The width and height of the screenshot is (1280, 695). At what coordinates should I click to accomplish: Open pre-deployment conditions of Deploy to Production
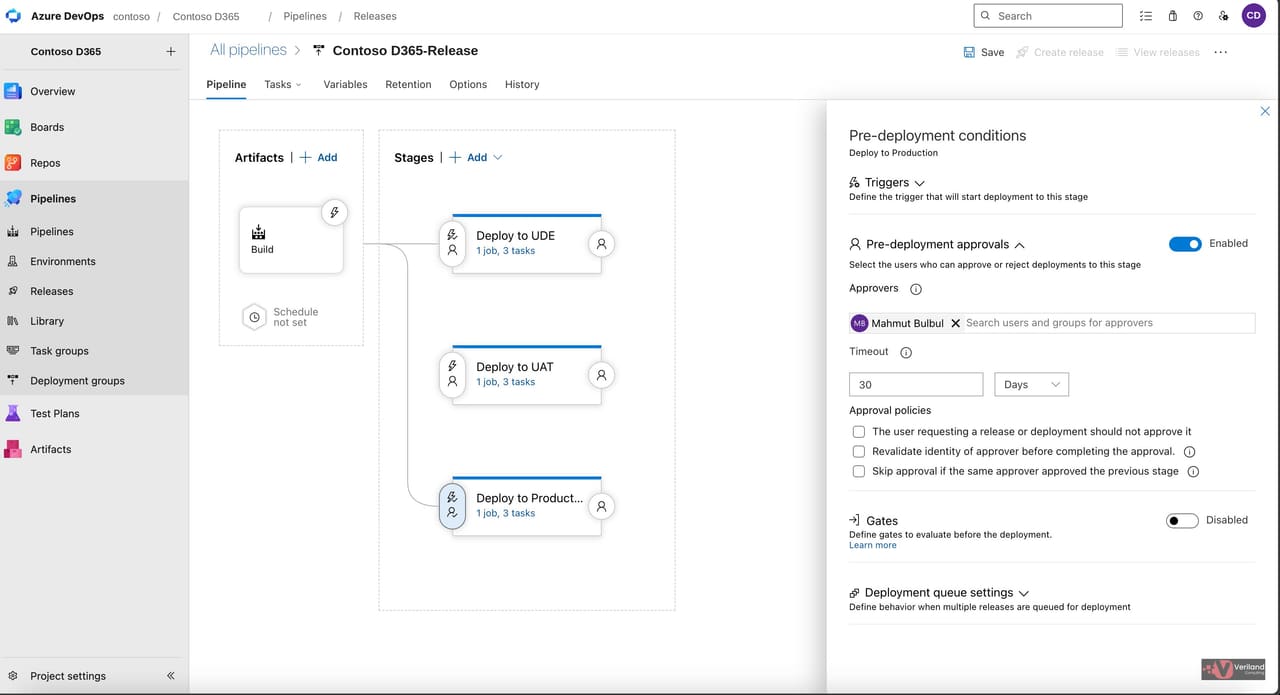click(x=452, y=505)
